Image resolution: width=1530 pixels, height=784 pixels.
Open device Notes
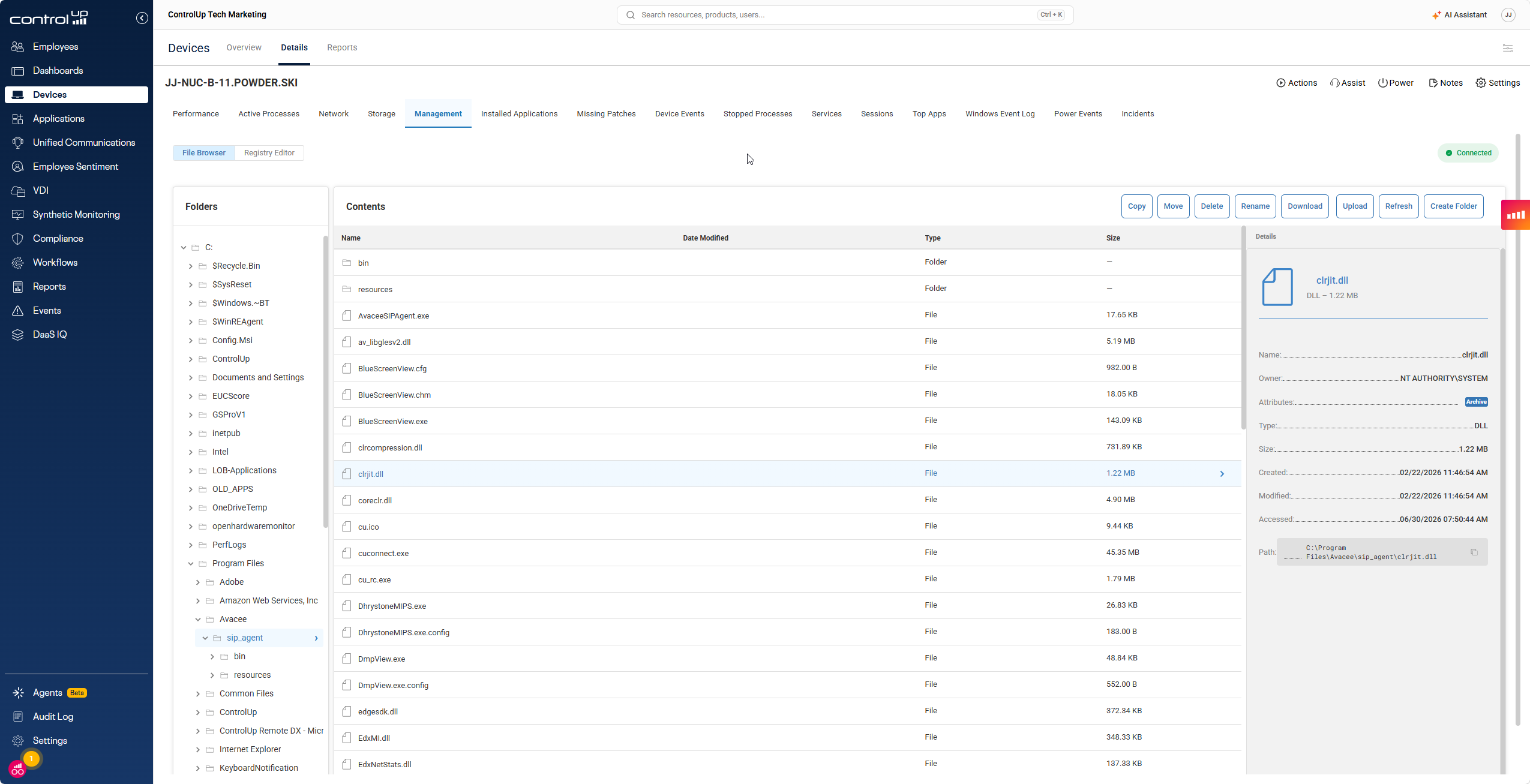pos(1445,83)
